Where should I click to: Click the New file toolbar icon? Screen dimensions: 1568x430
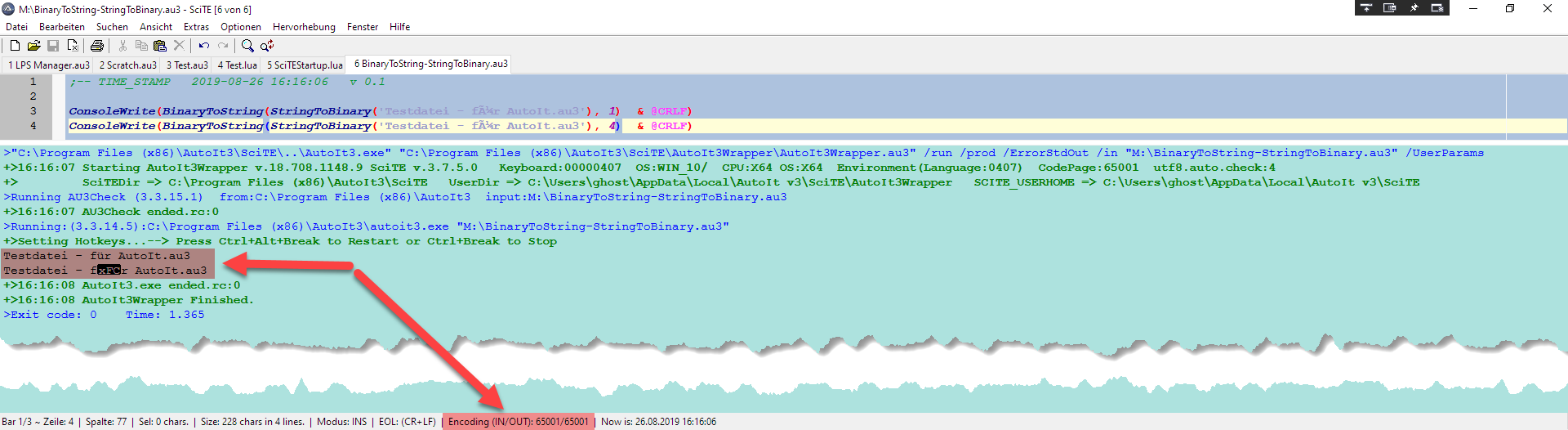click(15, 46)
